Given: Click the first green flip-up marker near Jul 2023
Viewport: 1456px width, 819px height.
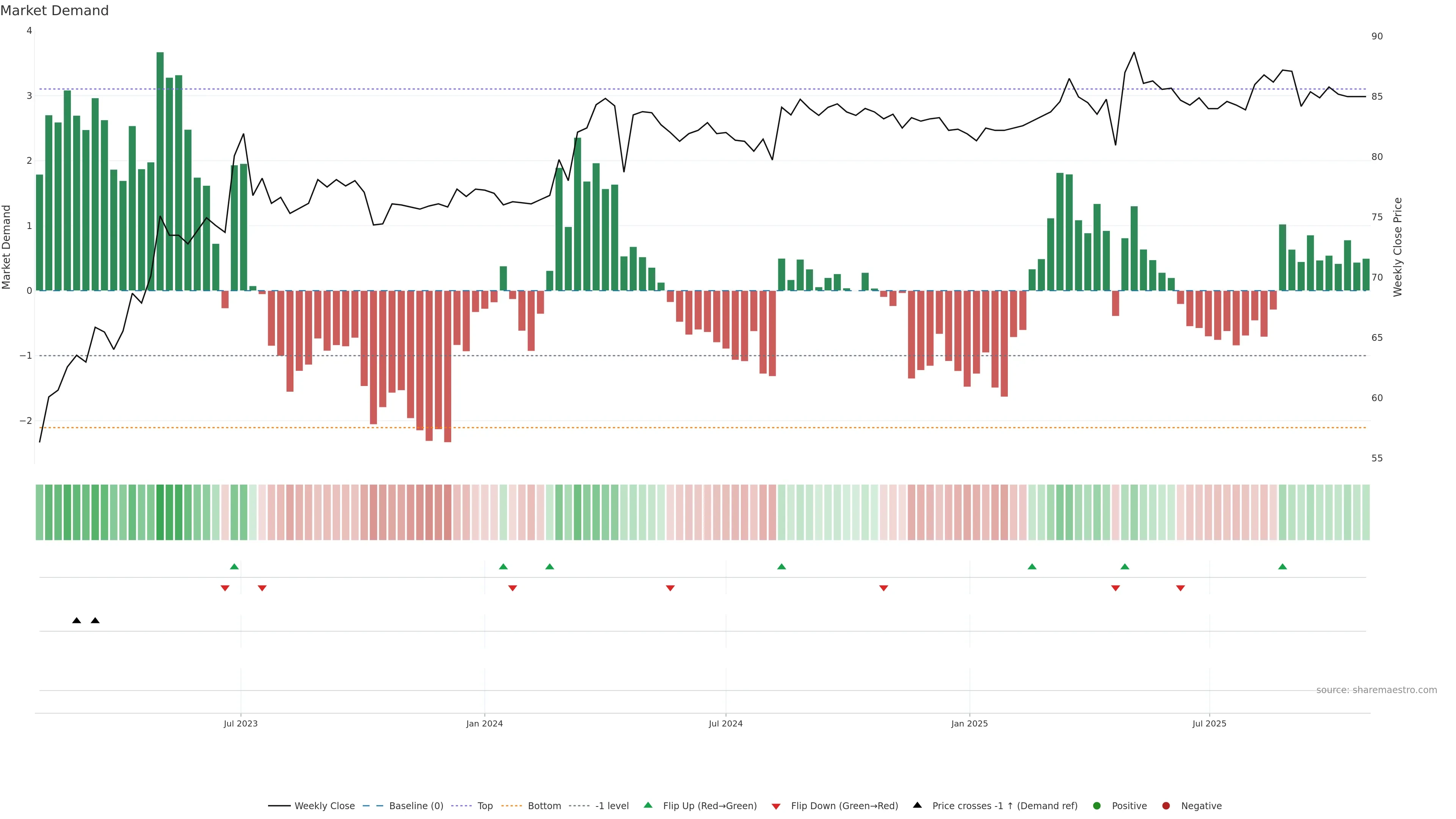Looking at the screenshot, I should point(235,566).
